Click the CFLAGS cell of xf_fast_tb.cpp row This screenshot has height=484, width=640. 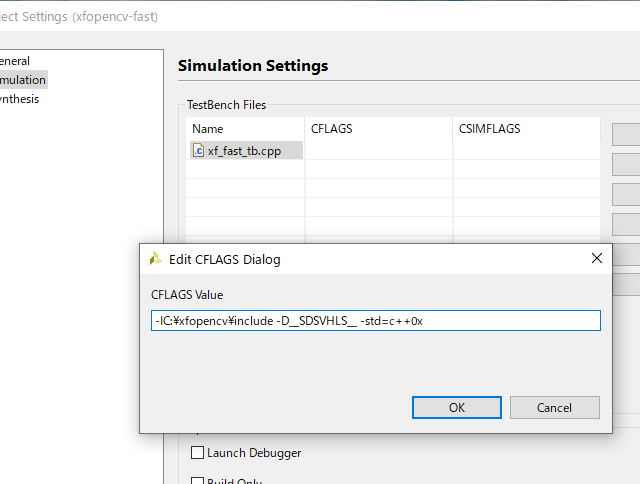point(379,151)
